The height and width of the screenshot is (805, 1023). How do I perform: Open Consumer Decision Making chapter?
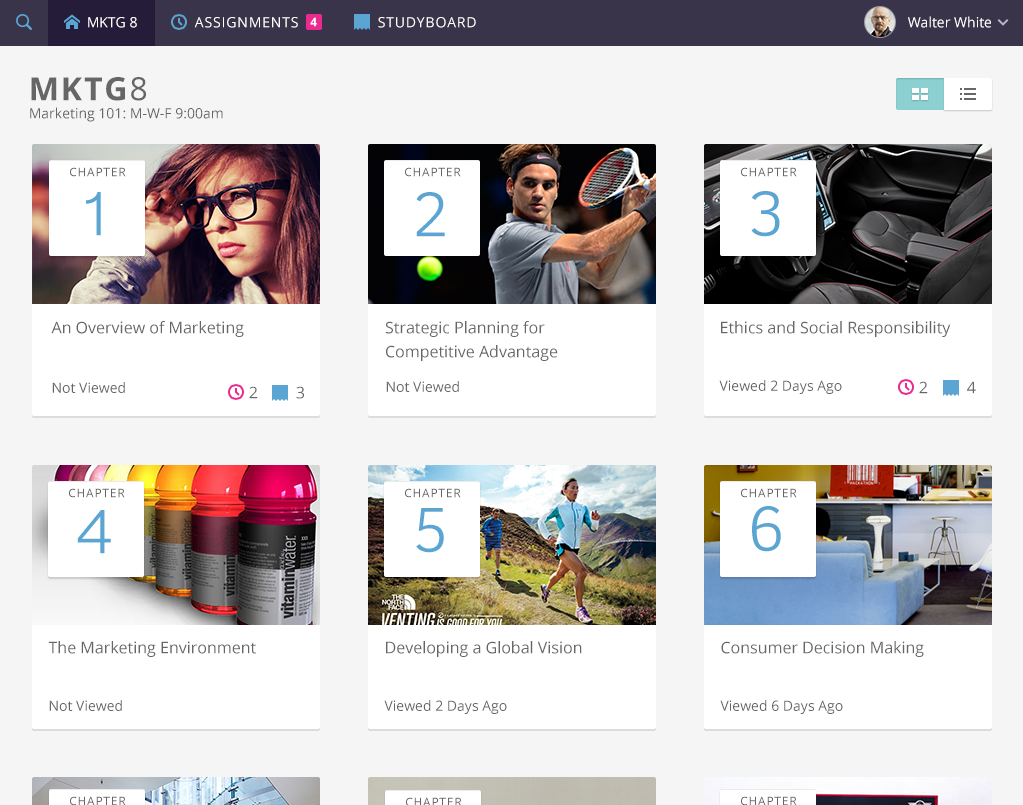click(x=822, y=648)
